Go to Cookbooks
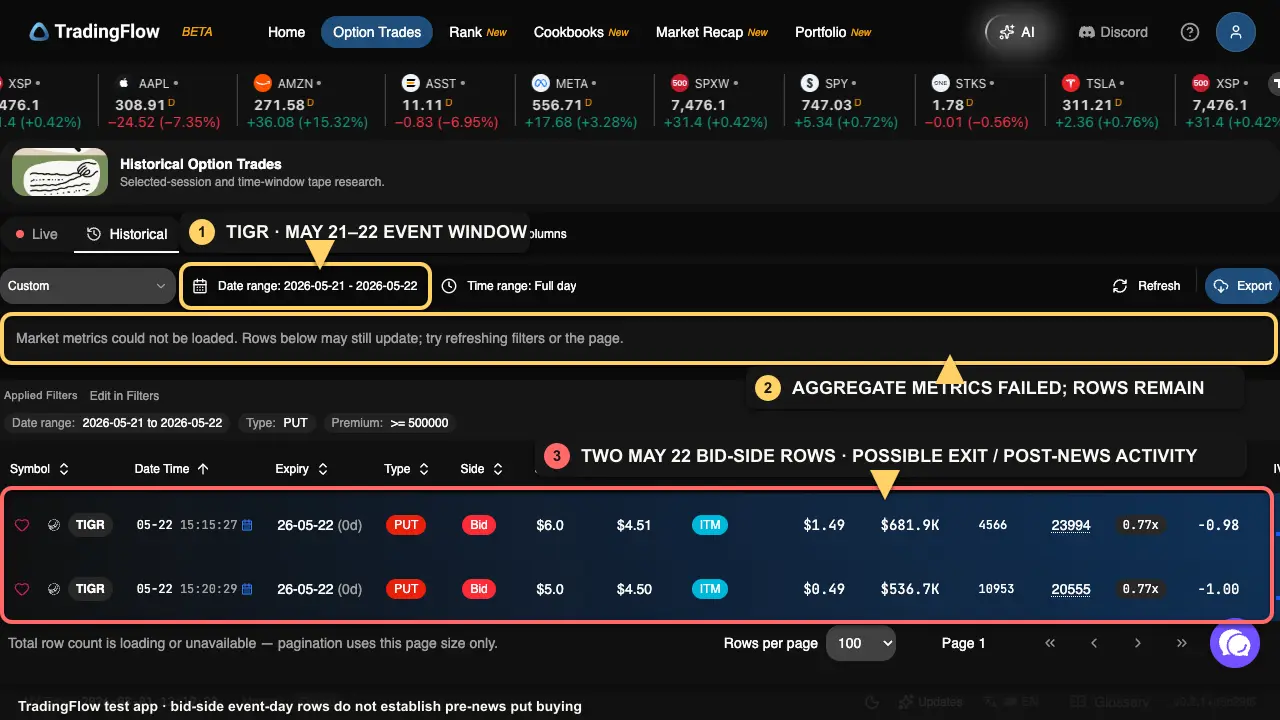 [581, 32]
